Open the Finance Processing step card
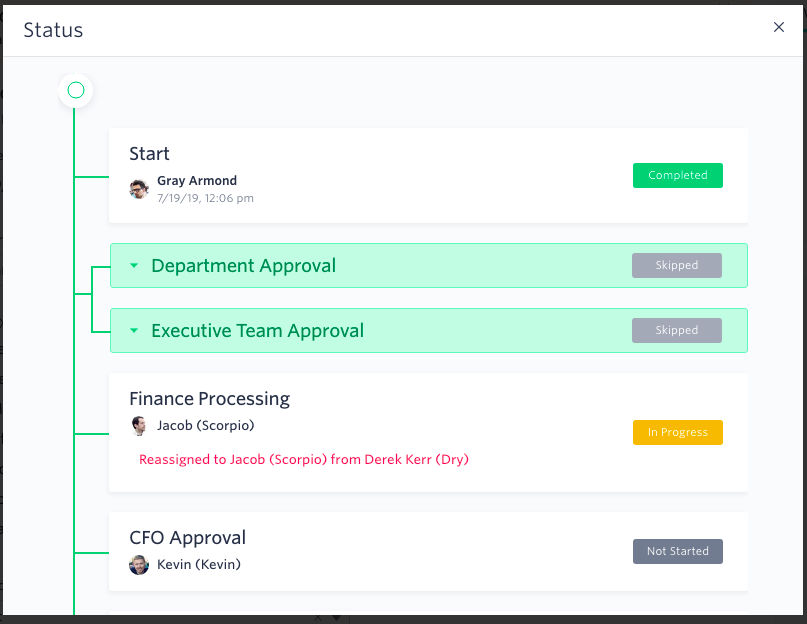The height and width of the screenshot is (624, 807). coord(428,432)
